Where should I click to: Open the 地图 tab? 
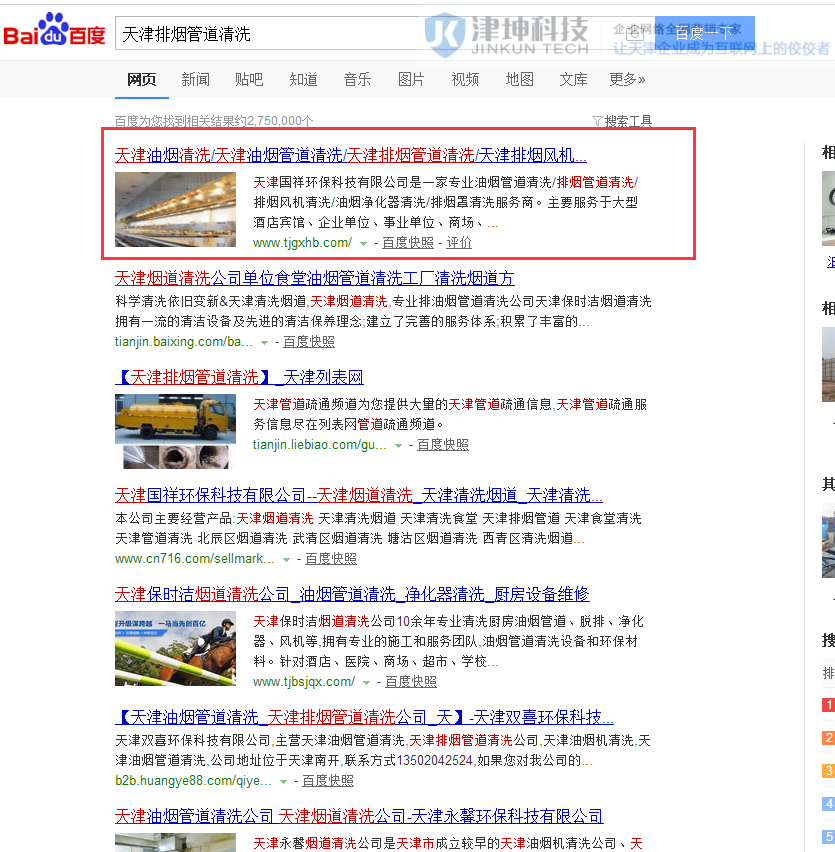[x=519, y=80]
